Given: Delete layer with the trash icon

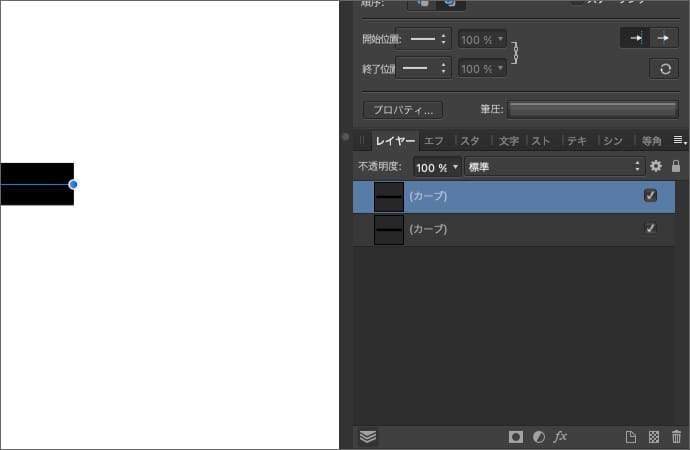Looking at the screenshot, I should click(x=677, y=437).
